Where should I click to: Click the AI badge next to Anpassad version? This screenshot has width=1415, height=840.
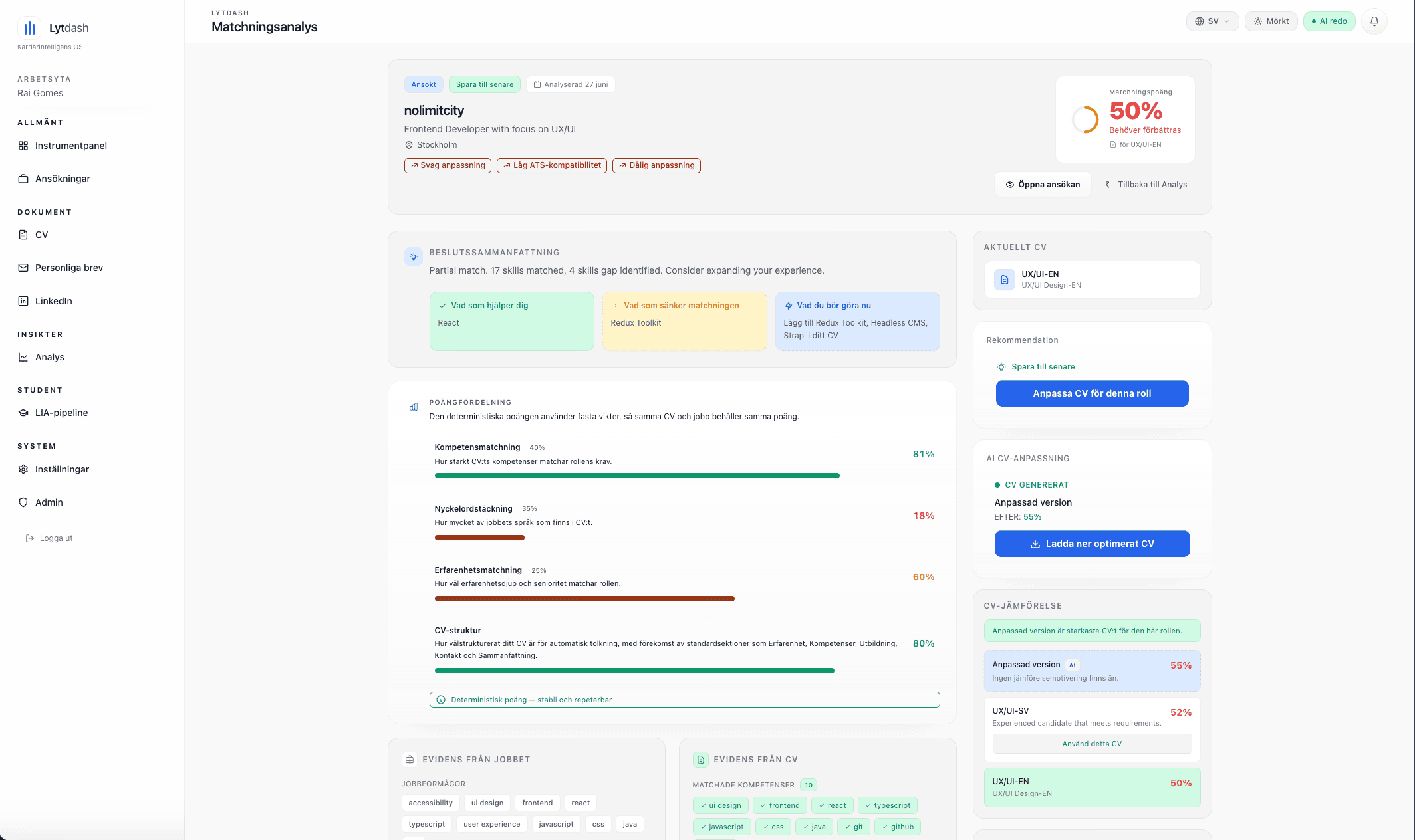coord(1072,665)
